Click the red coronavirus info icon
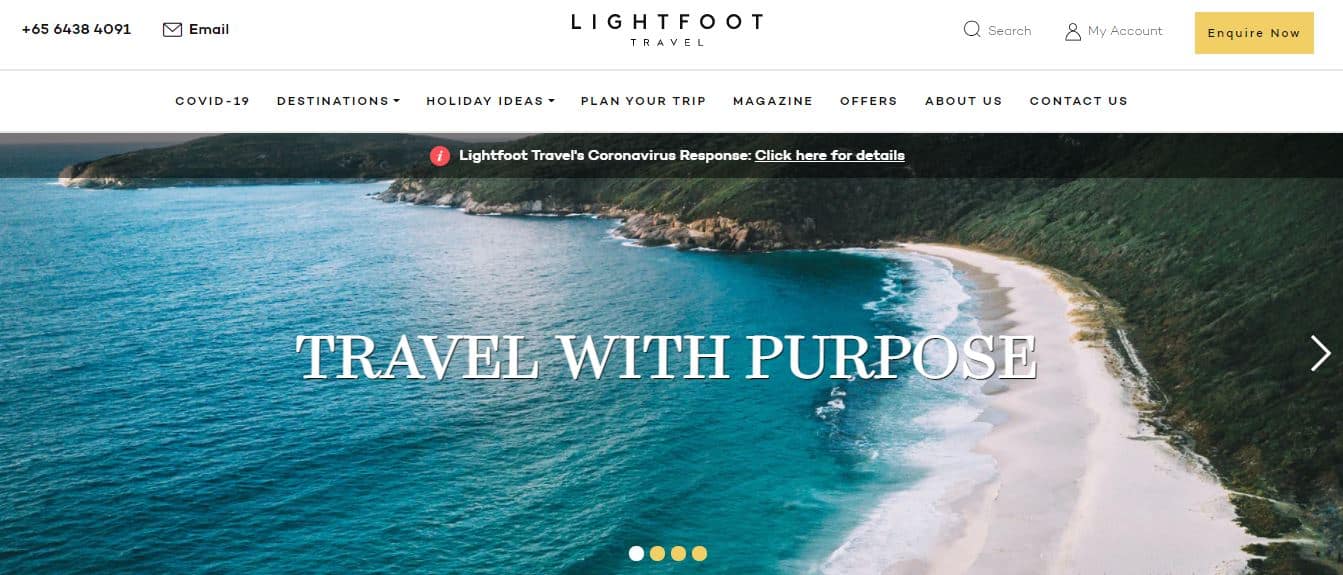 point(440,155)
